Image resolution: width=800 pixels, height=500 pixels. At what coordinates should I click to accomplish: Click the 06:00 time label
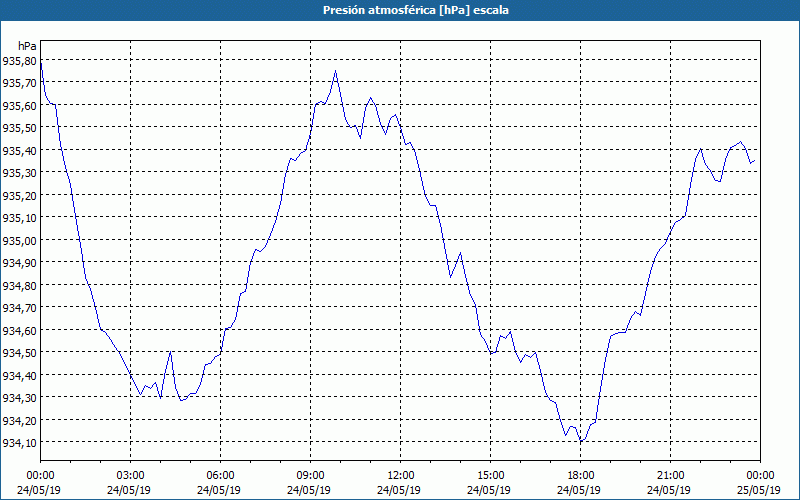(220, 476)
